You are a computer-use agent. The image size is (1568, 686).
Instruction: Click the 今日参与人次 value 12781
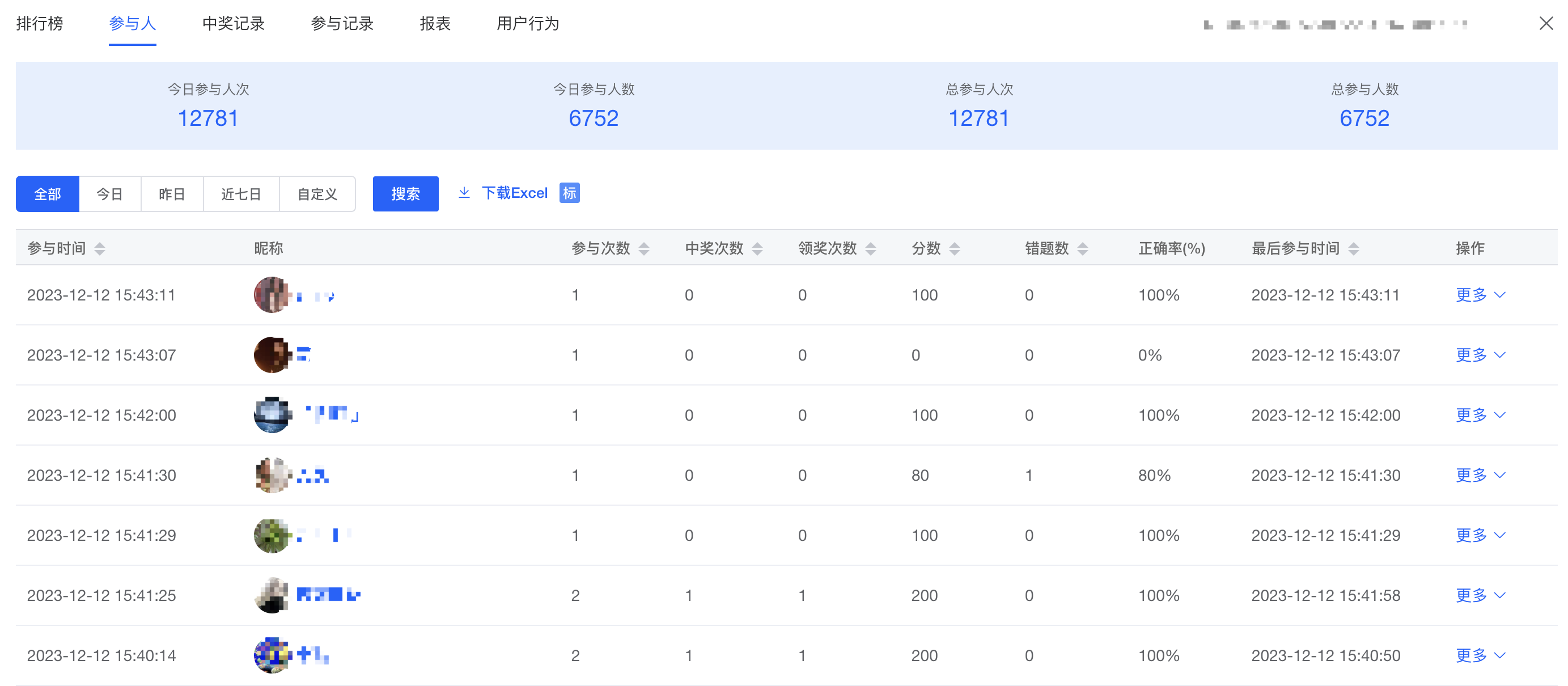[208, 118]
